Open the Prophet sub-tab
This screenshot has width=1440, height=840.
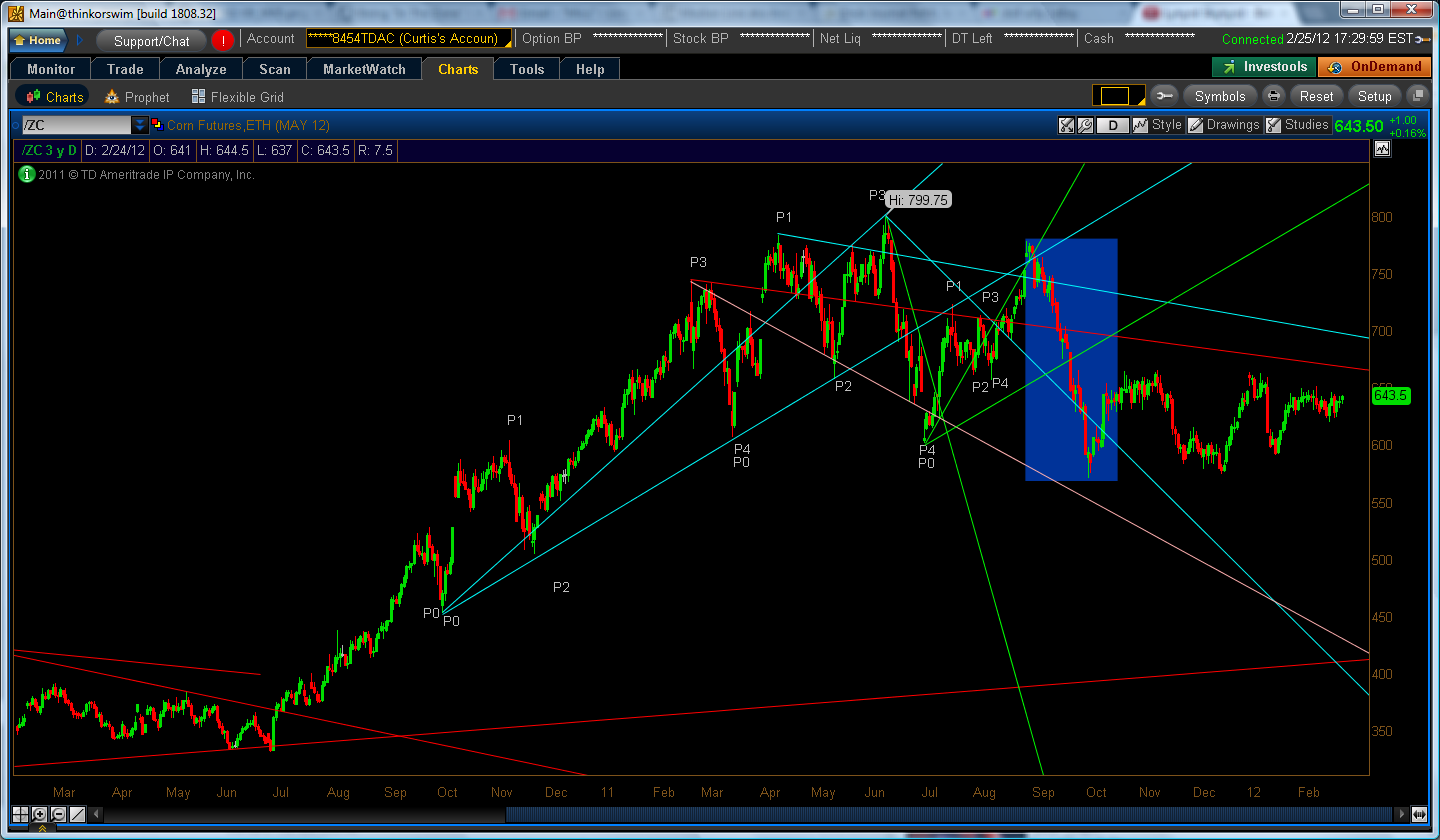137,97
